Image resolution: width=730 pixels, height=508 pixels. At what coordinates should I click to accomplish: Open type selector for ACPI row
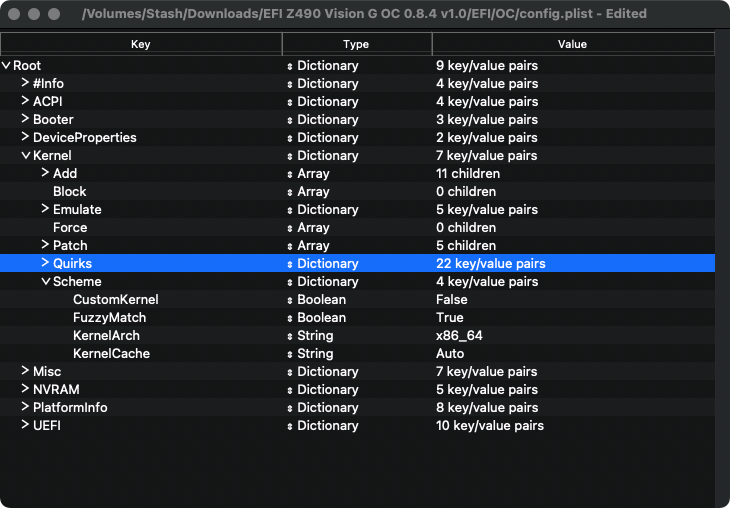[290, 102]
